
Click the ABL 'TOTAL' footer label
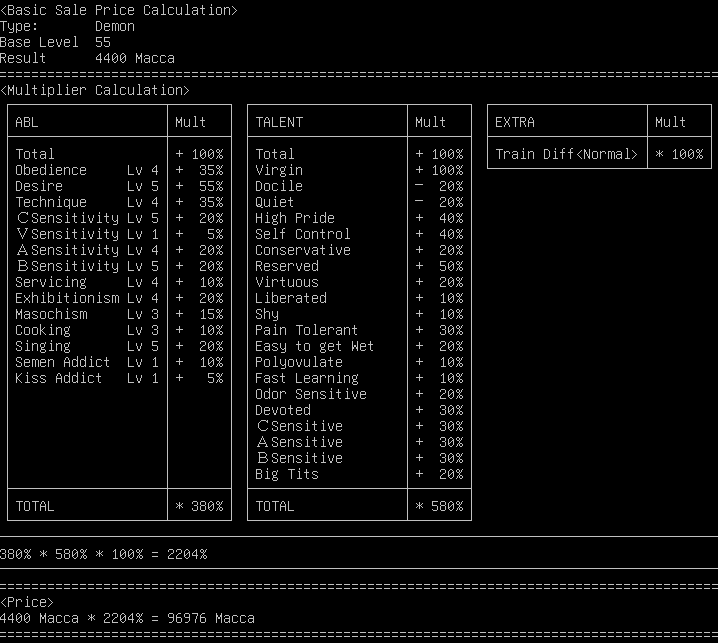(35, 506)
